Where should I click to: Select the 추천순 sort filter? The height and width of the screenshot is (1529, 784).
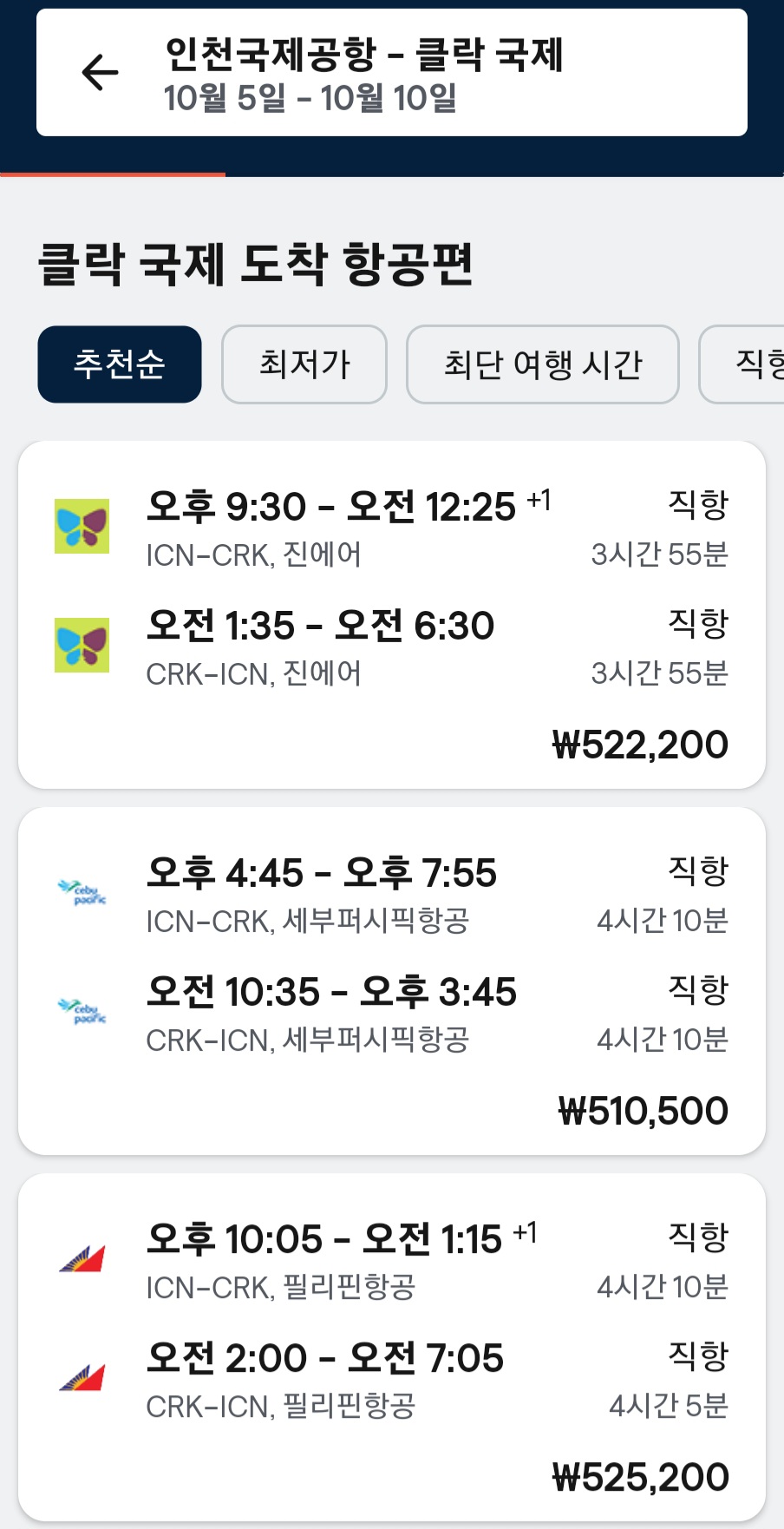(x=120, y=364)
